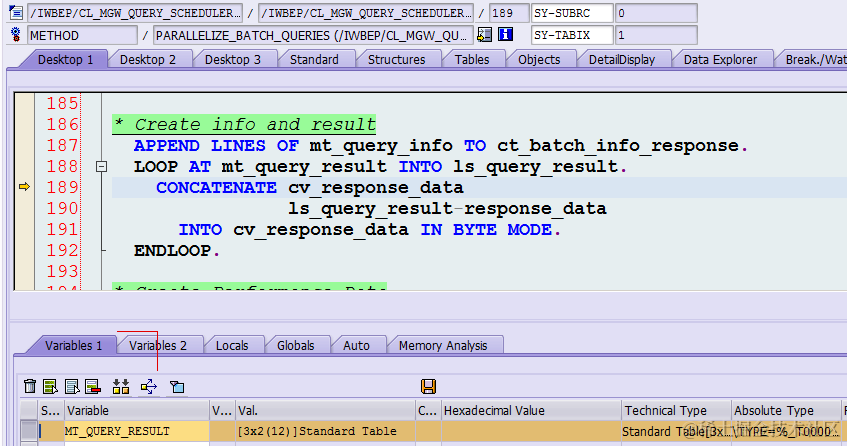The width and height of the screenshot is (847, 446).
Task: Click the CONCATENATE keyword on line 189
Action: (x=216, y=187)
